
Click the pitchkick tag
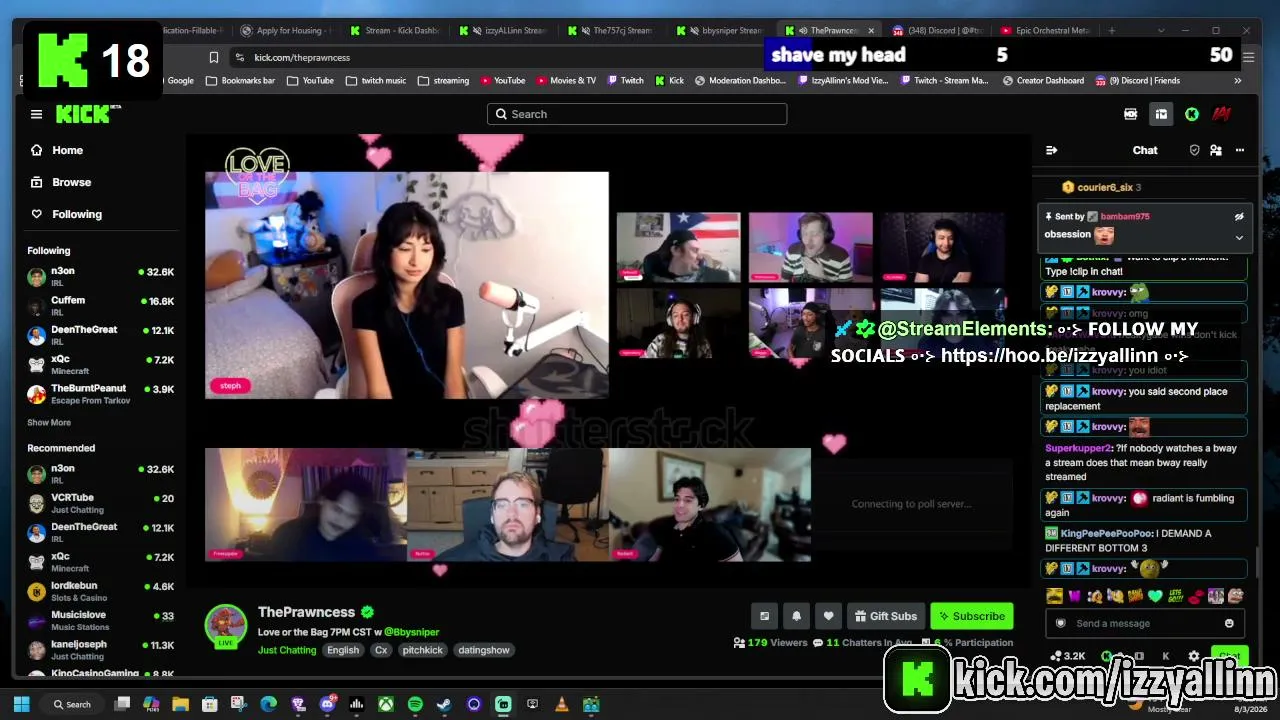click(x=422, y=650)
